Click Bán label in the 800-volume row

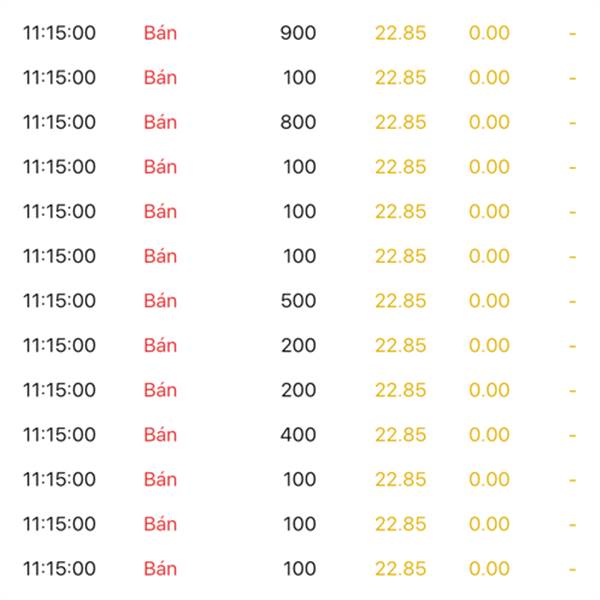(x=160, y=122)
